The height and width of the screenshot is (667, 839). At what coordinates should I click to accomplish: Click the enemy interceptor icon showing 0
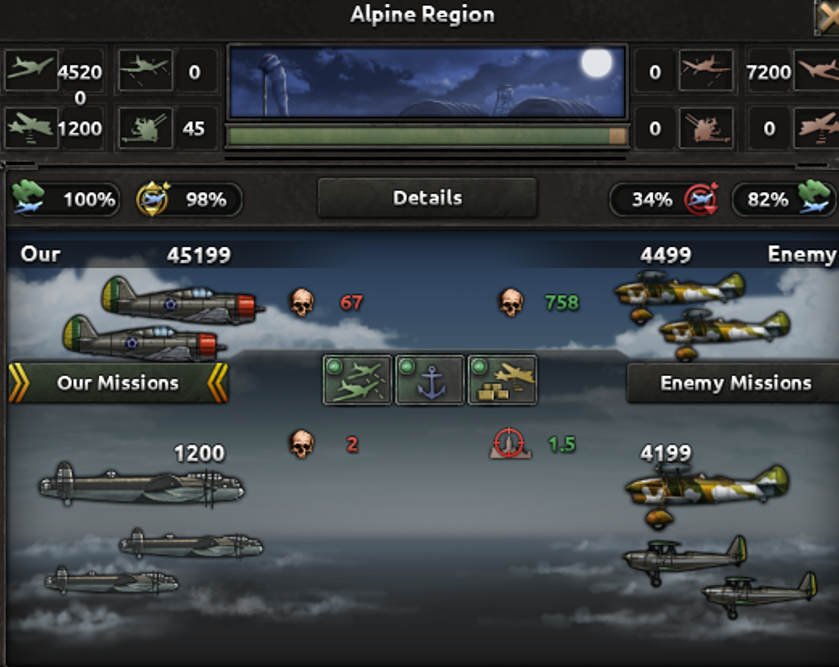[x=706, y=70]
